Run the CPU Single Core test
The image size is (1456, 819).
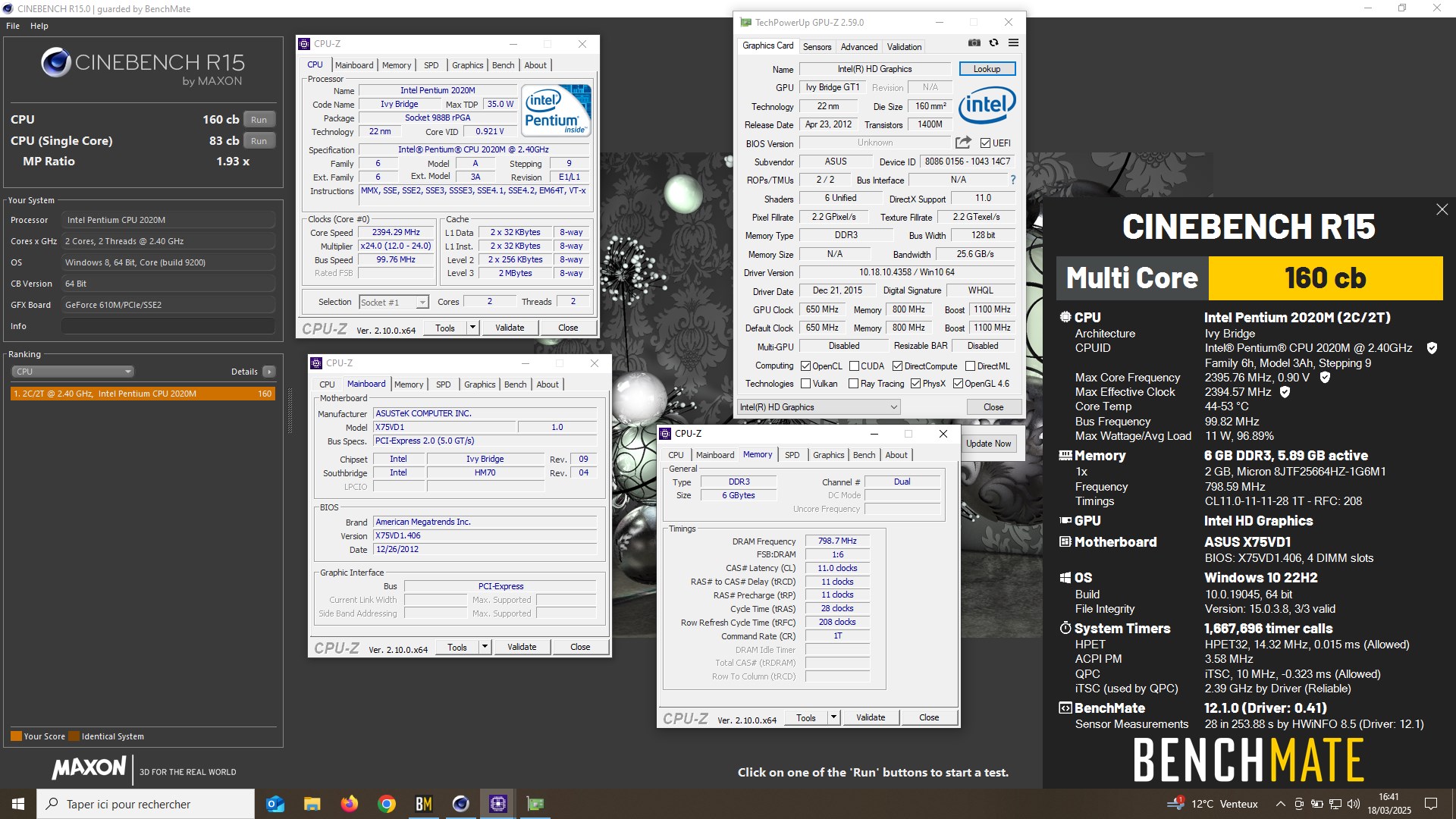(259, 141)
